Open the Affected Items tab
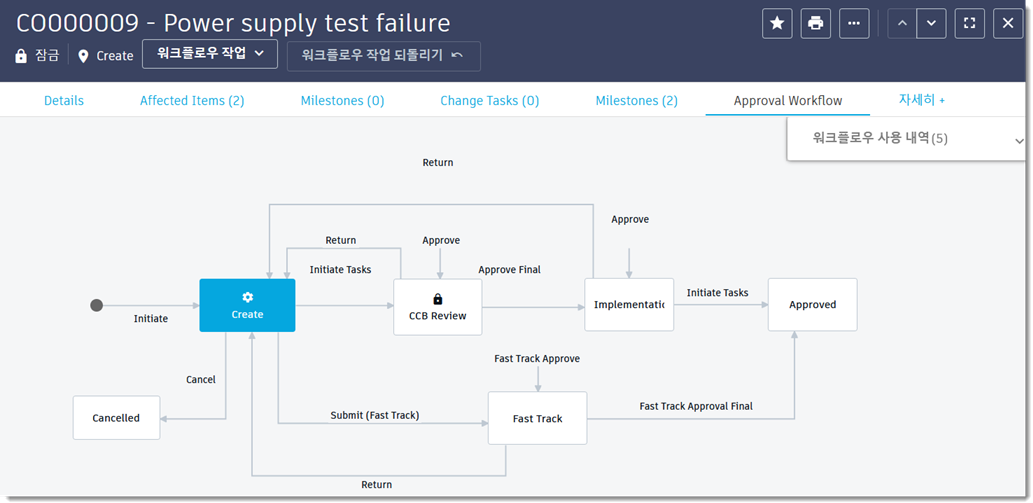 pos(192,100)
